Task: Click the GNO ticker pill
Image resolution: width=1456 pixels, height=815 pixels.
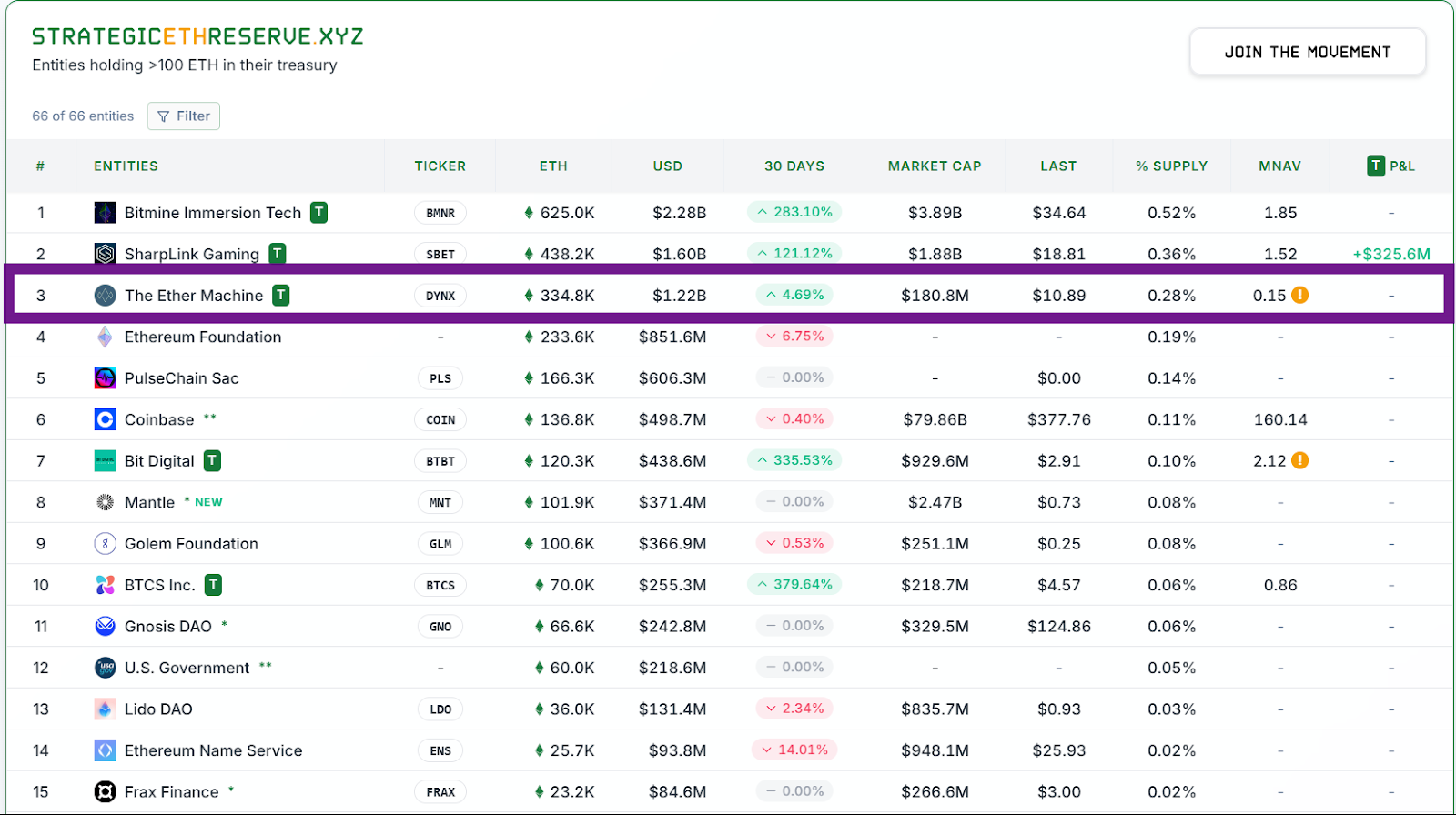Action: pos(440,627)
